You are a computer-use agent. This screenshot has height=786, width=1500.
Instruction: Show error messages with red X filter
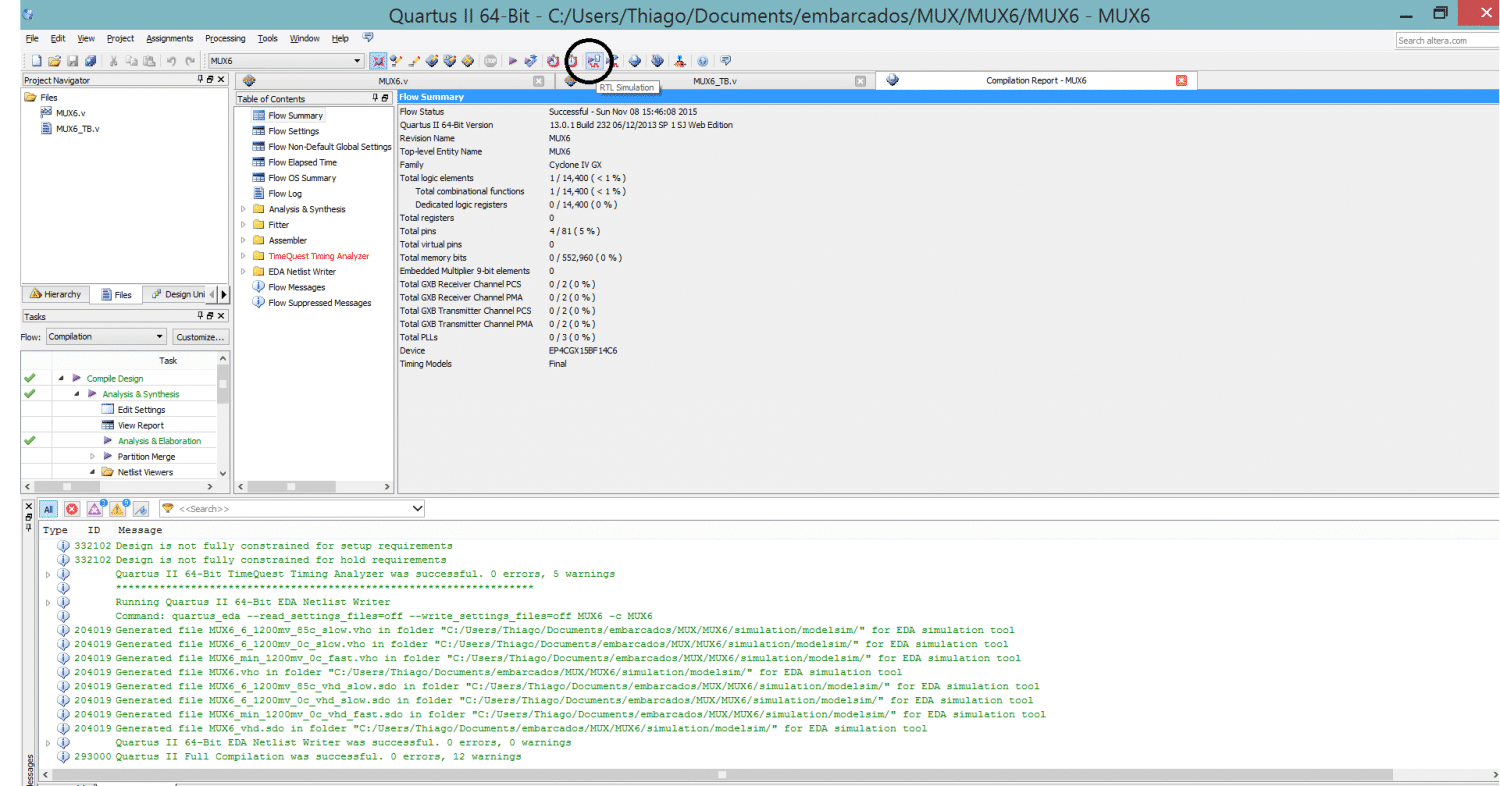point(72,509)
